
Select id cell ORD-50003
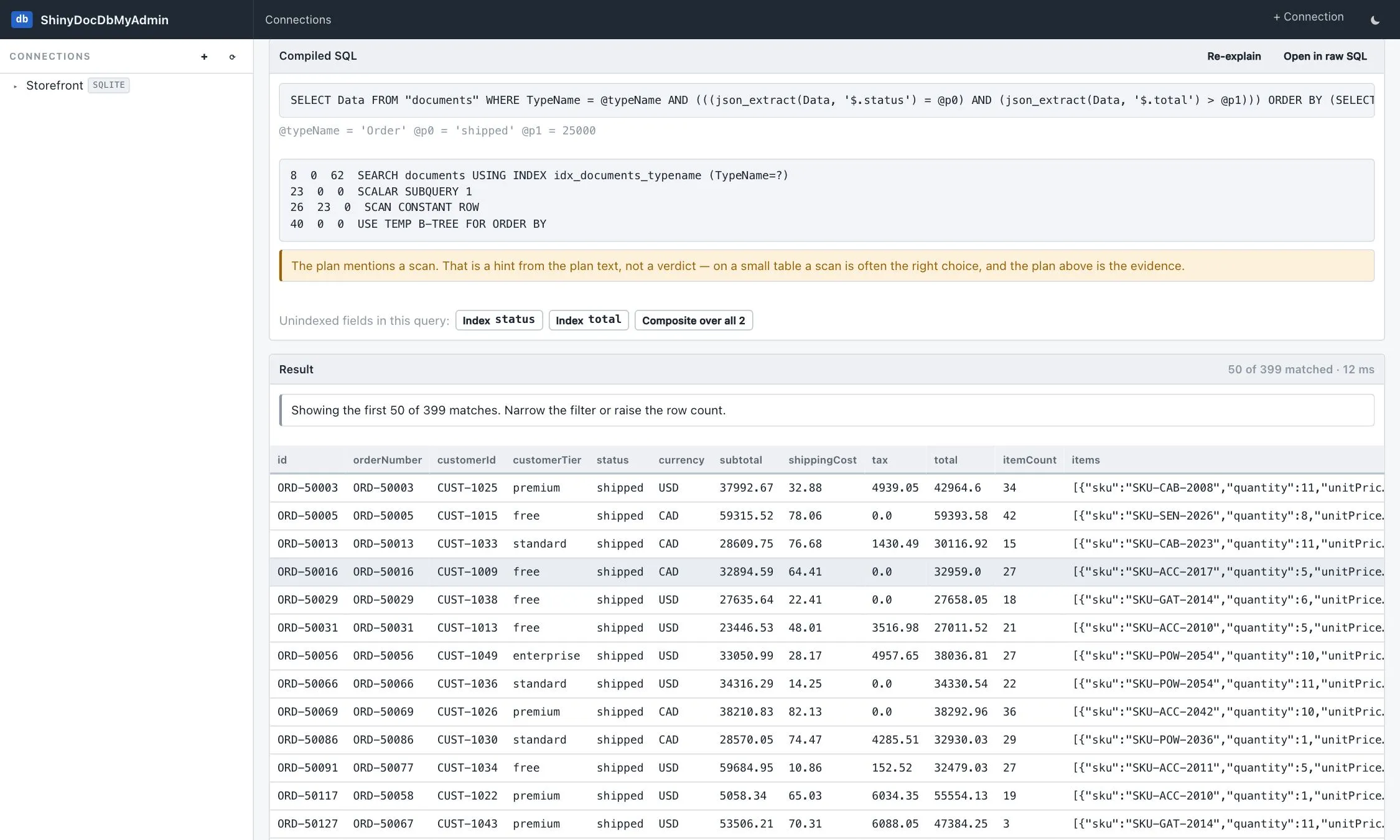coord(307,488)
